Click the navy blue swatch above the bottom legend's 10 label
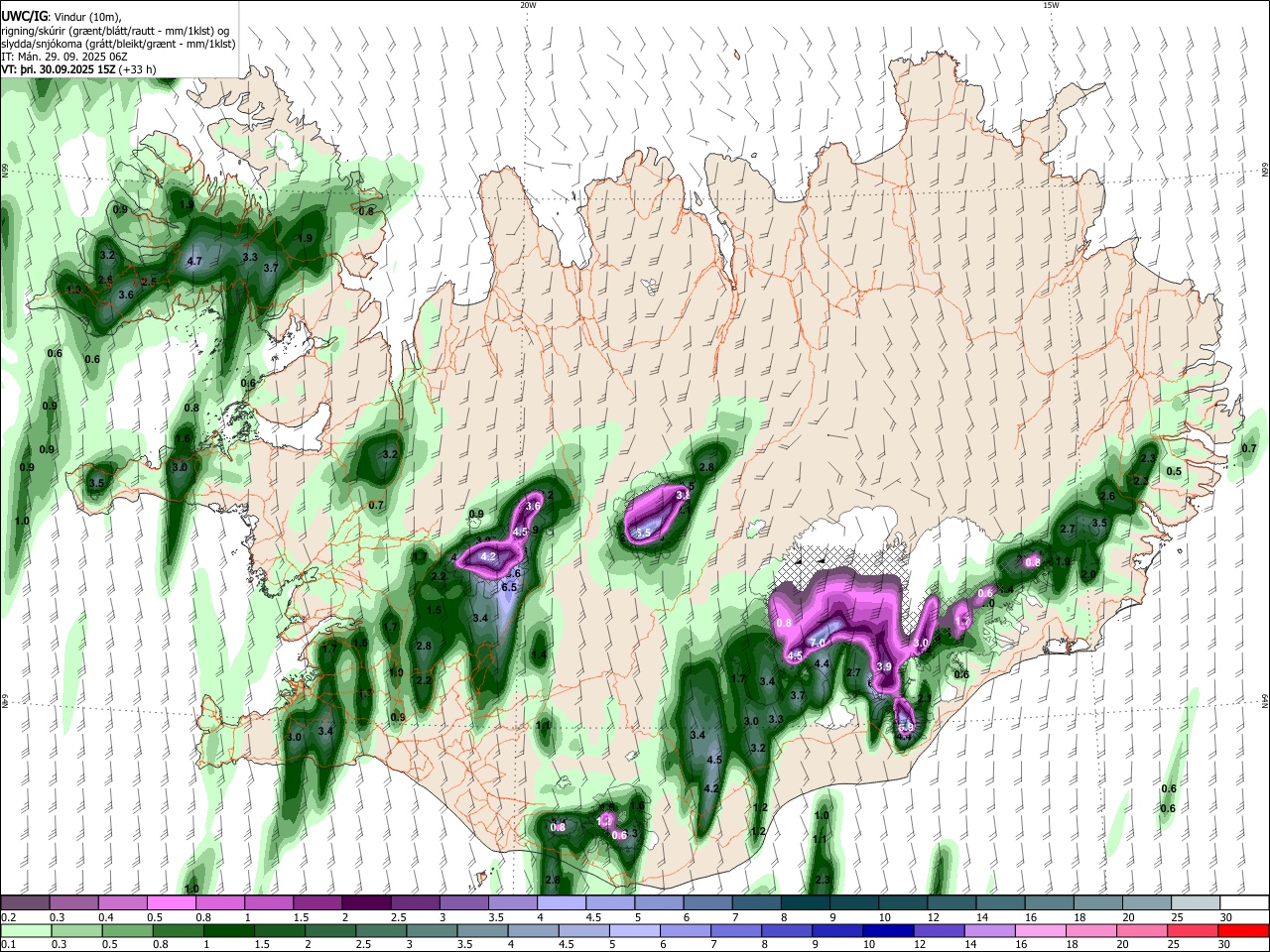The image size is (1270, 952). click(x=888, y=930)
